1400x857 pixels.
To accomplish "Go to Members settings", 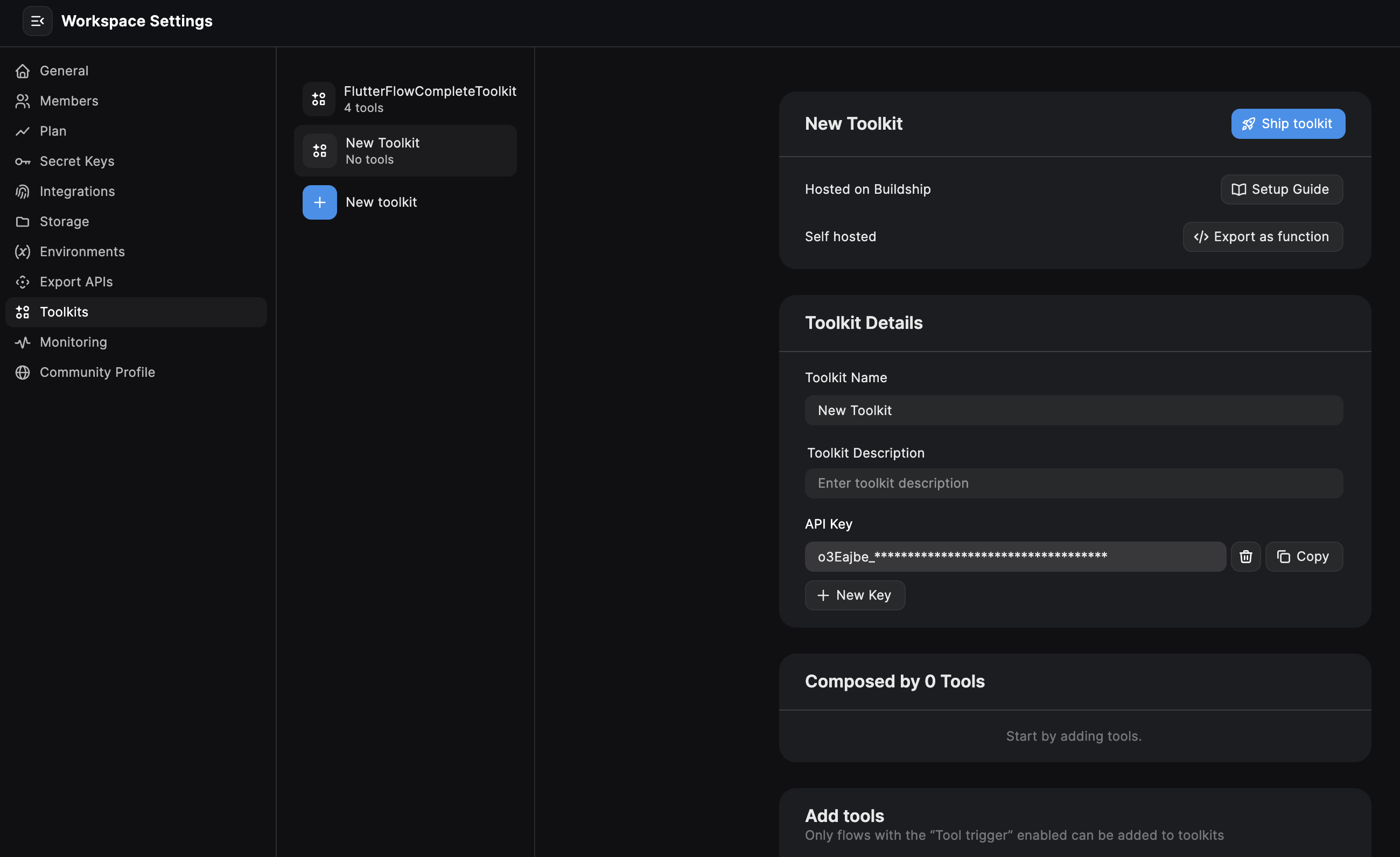I will 69,101.
